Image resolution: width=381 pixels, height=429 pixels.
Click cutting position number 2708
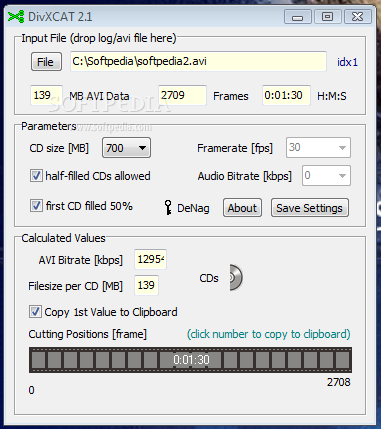coord(339,382)
